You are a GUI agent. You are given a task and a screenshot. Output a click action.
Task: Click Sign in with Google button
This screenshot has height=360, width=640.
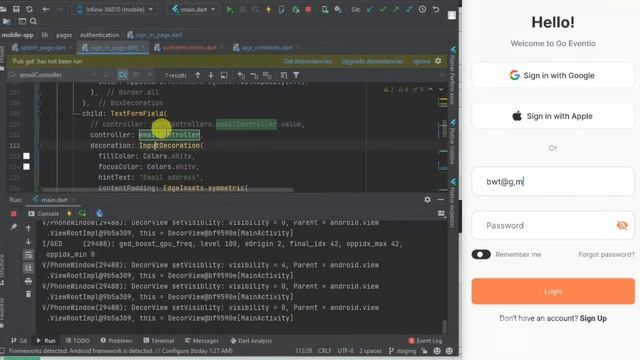pyautogui.click(x=553, y=75)
